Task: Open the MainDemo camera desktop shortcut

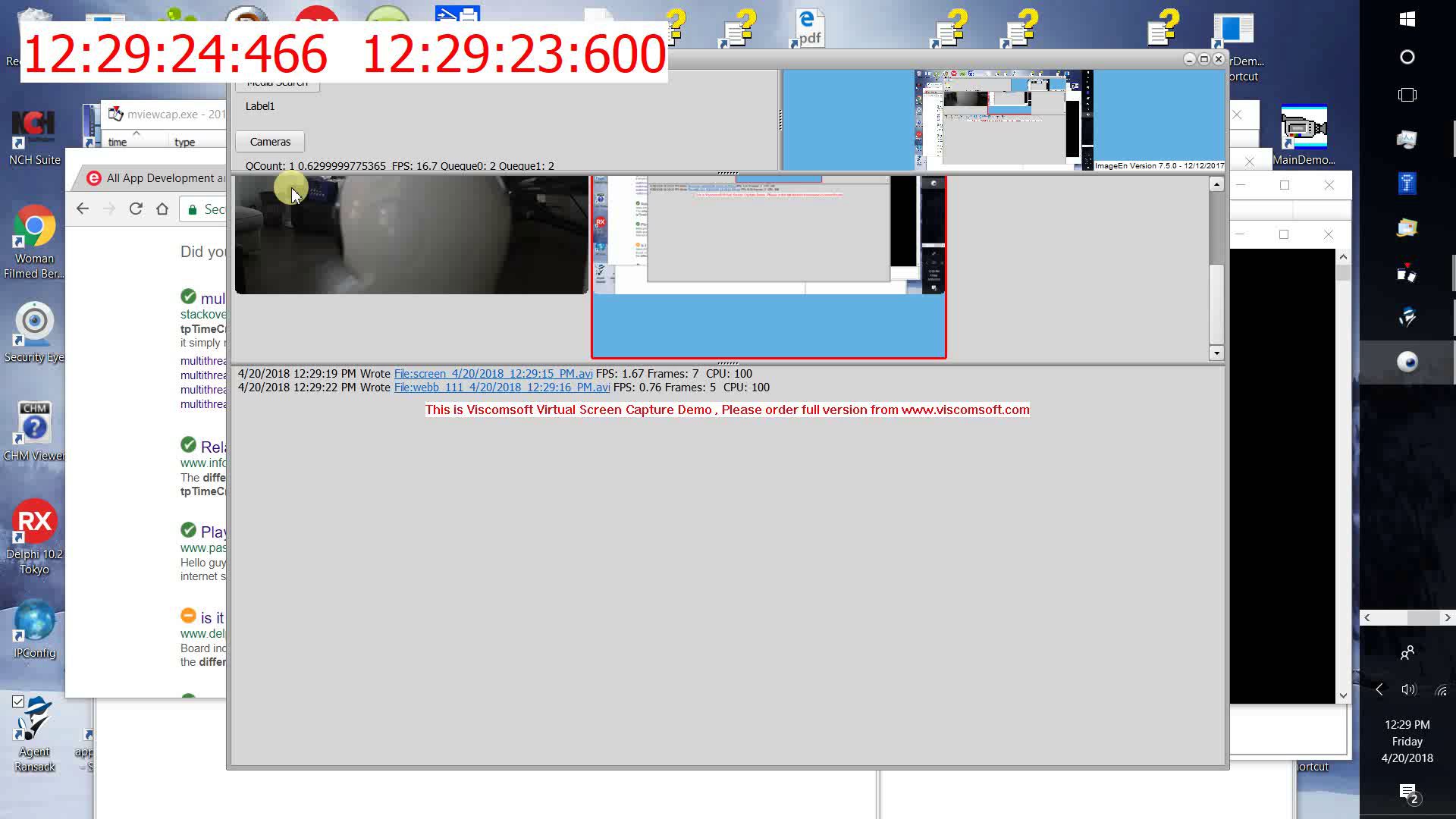Action: pos(1304,136)
